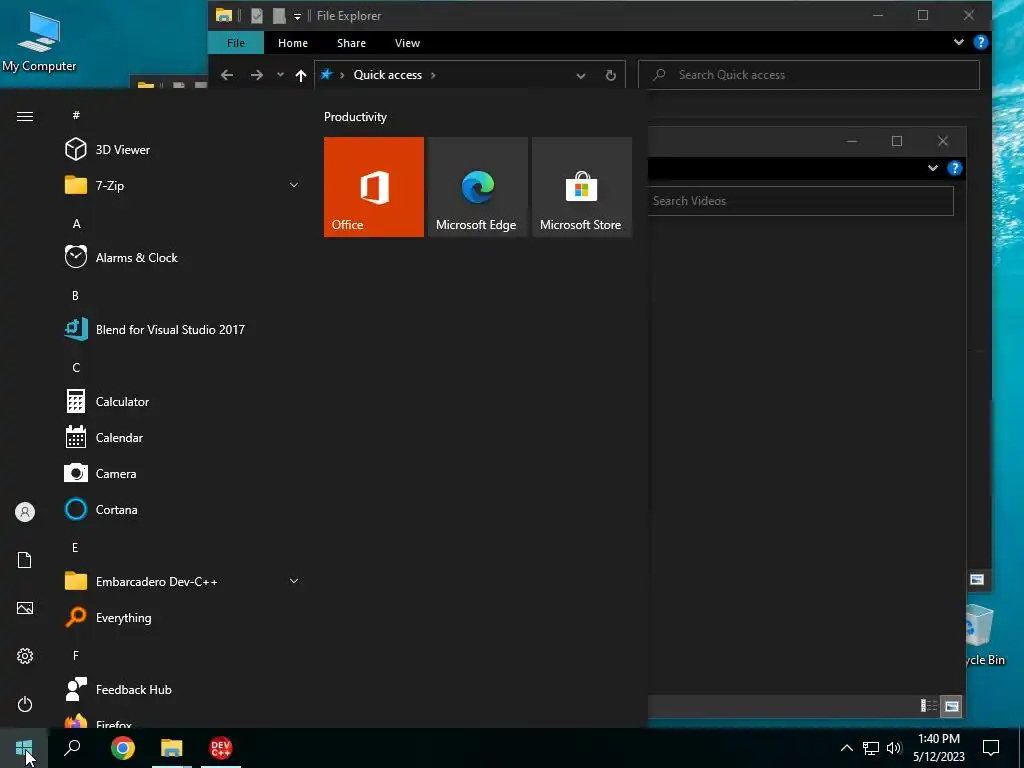1024x768 pixels.
Task: Jump to letter A section header
Action: (x=76, y=224)
